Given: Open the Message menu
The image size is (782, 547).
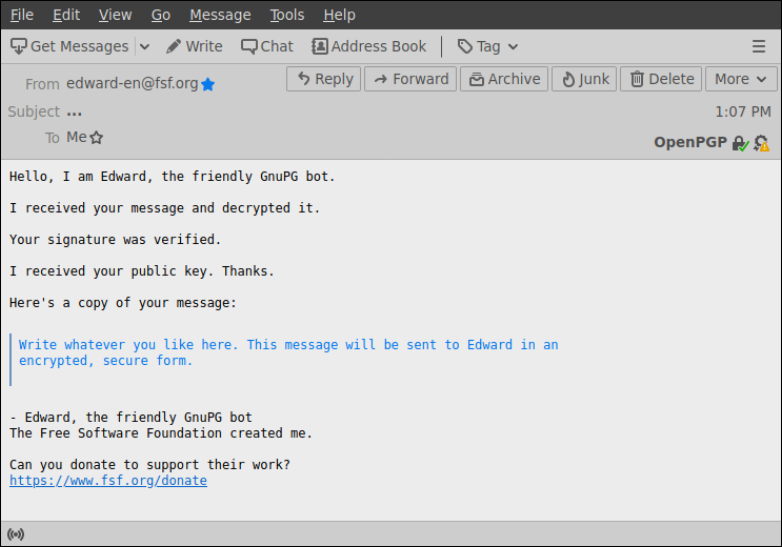Looking at the screenshot, I should [x=220, y=15].
